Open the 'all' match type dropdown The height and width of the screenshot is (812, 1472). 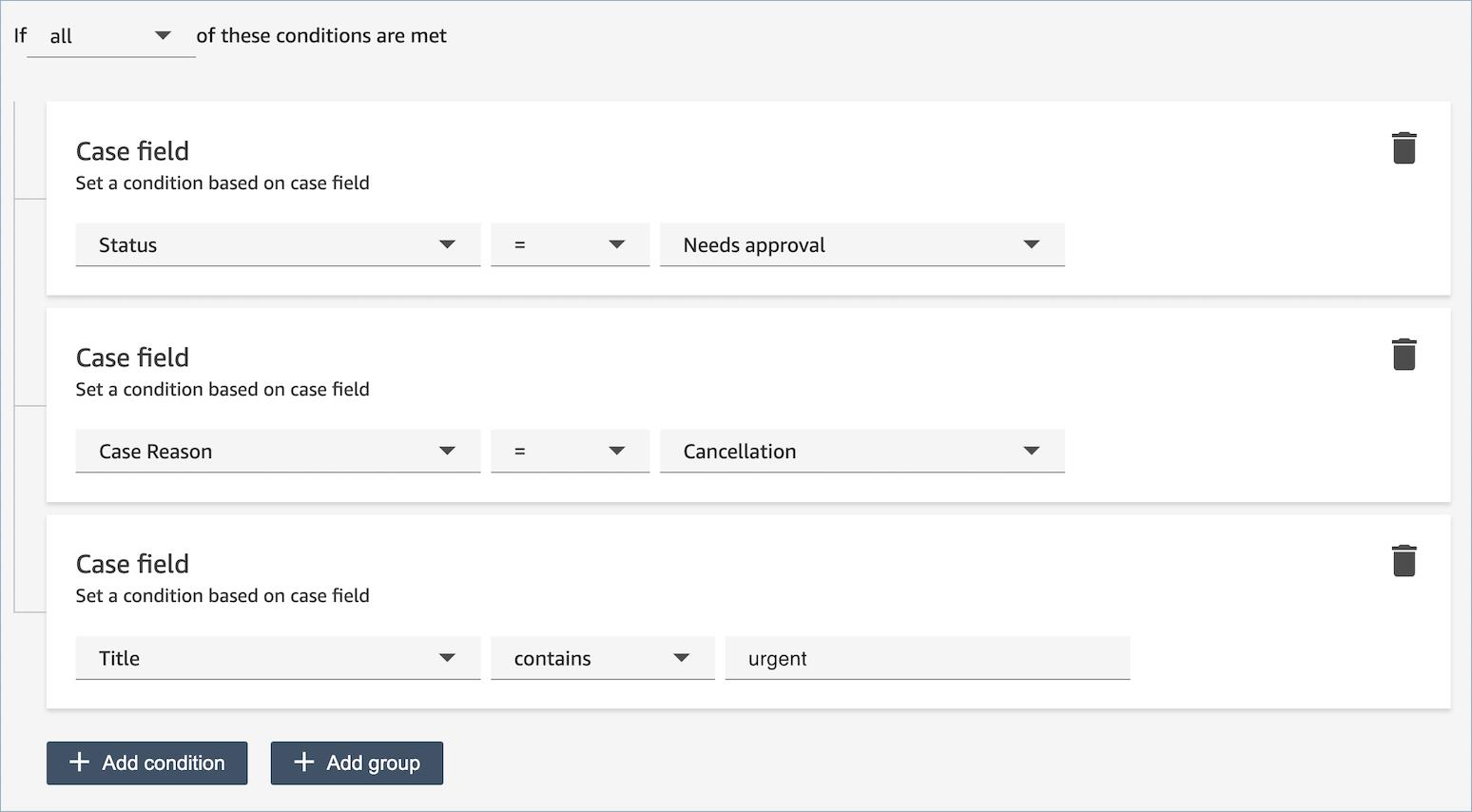pyautogui.click(x=110, y=36)
